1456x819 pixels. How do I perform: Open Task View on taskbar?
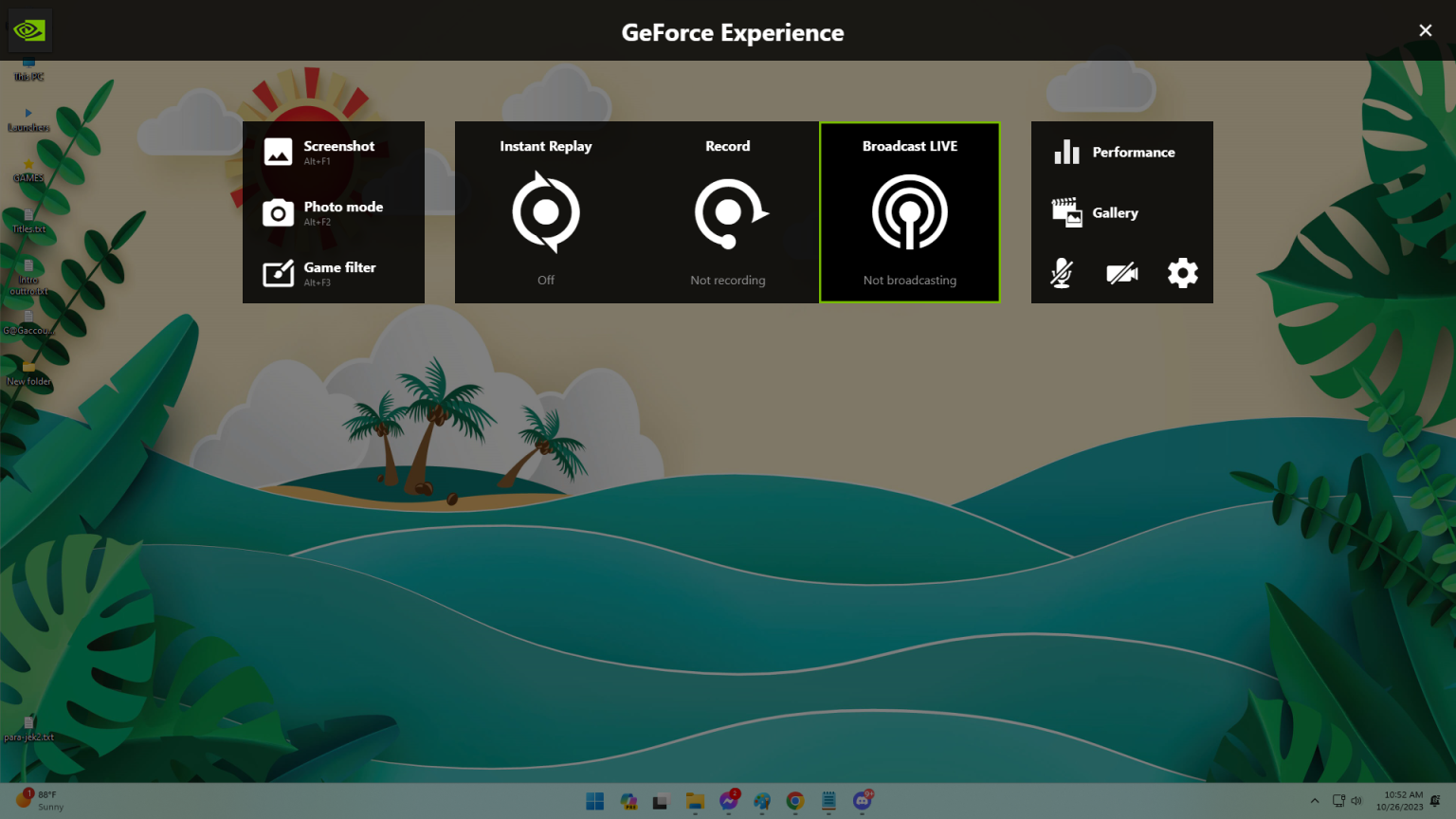661,801
